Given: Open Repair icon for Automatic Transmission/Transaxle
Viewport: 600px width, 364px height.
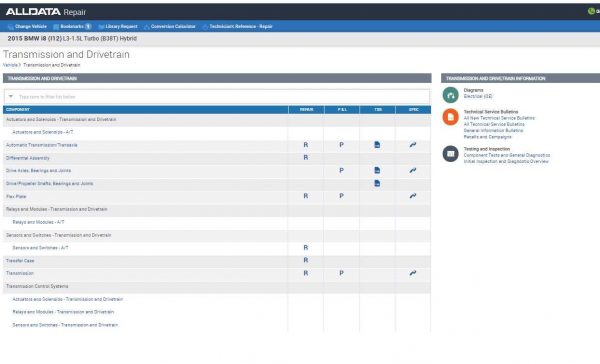Looking at the screenshot, I should [x=306, y=145].
